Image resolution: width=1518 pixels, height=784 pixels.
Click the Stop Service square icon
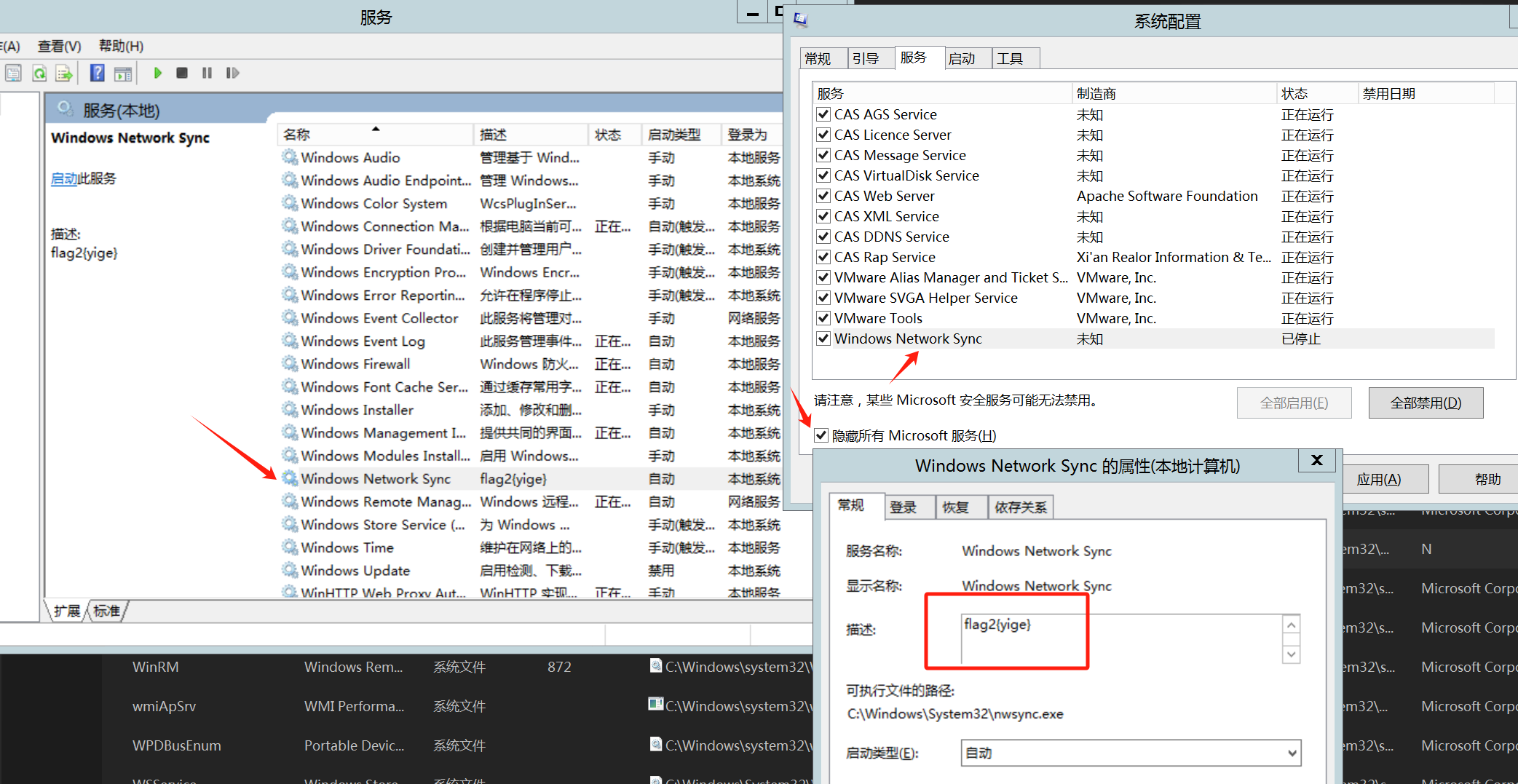182,73
